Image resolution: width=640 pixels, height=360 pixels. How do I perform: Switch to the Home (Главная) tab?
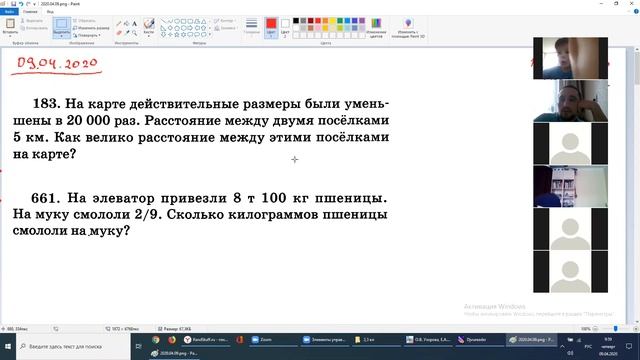click(x=30, y=11)
